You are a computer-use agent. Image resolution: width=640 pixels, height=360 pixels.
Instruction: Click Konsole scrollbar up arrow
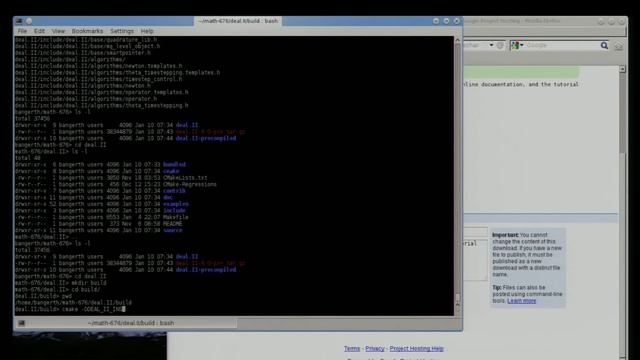(x=458, y=40)
